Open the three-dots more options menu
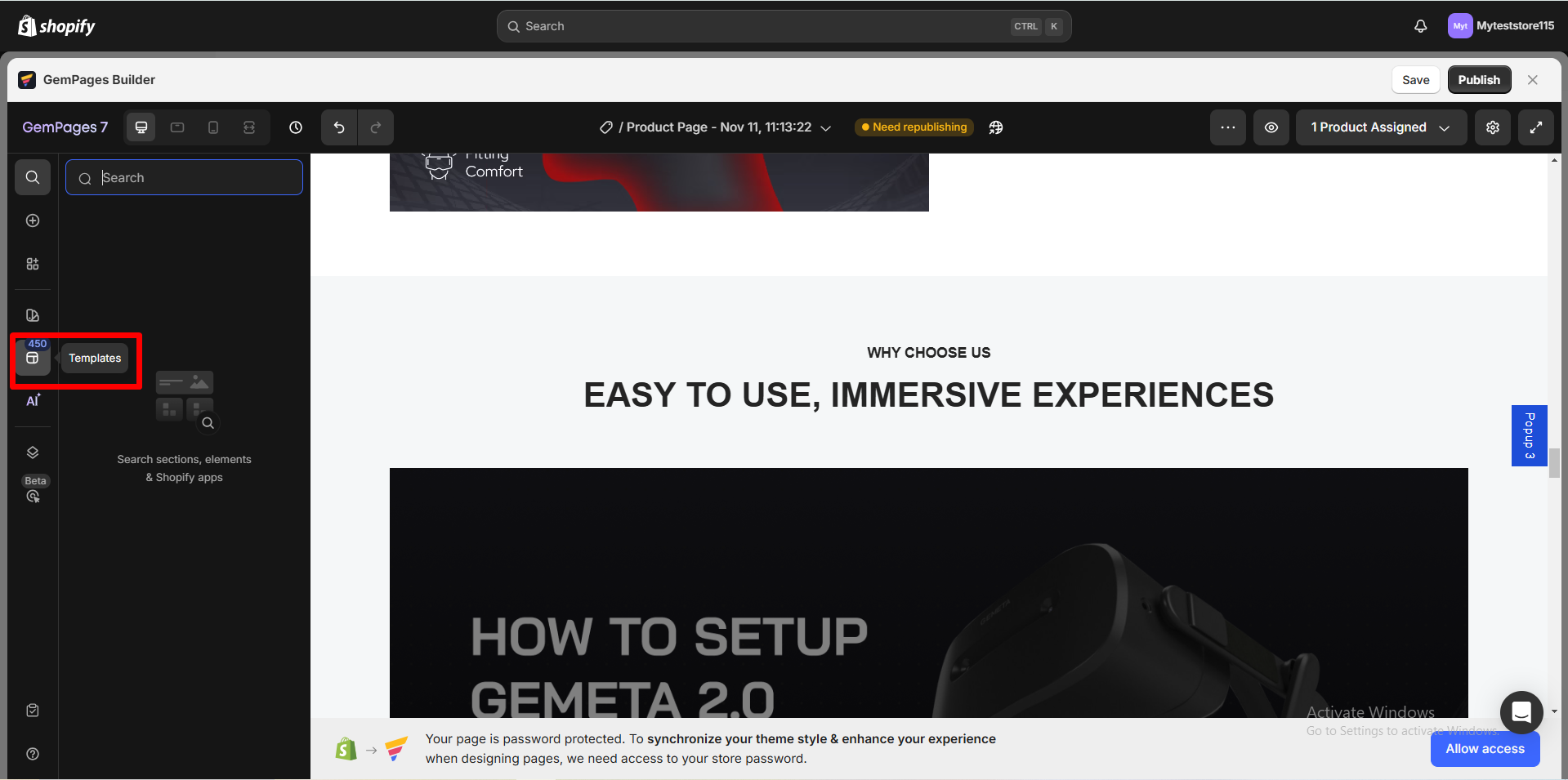The height and width of the screenshot is (780, 1568). (1227, 127)
